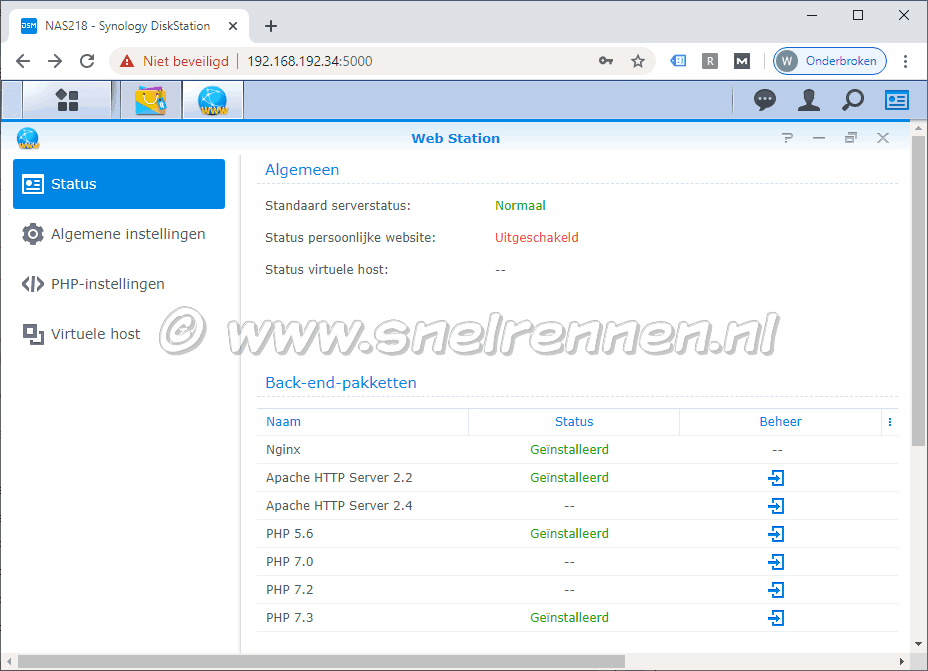The width and height of the screenshot is (928, 671).
Task: Open the DSM search magnifier icon
Action: (x=852, y=100)
